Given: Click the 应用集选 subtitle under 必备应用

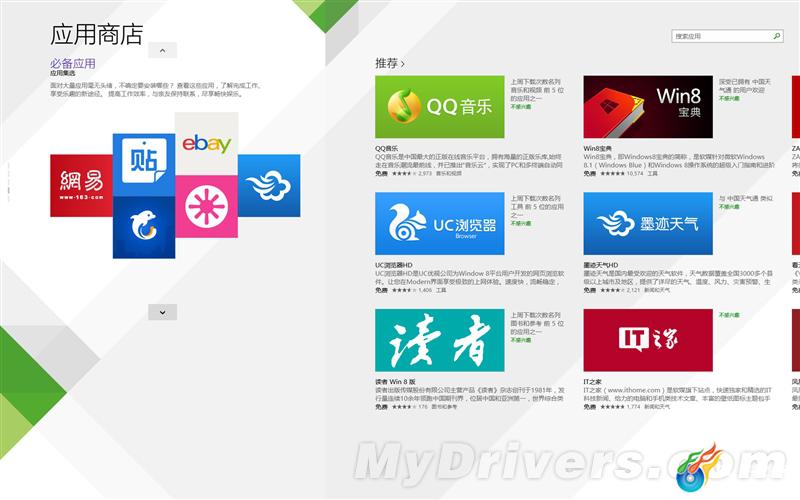Looking at the screenshot, I should [62, 73].
